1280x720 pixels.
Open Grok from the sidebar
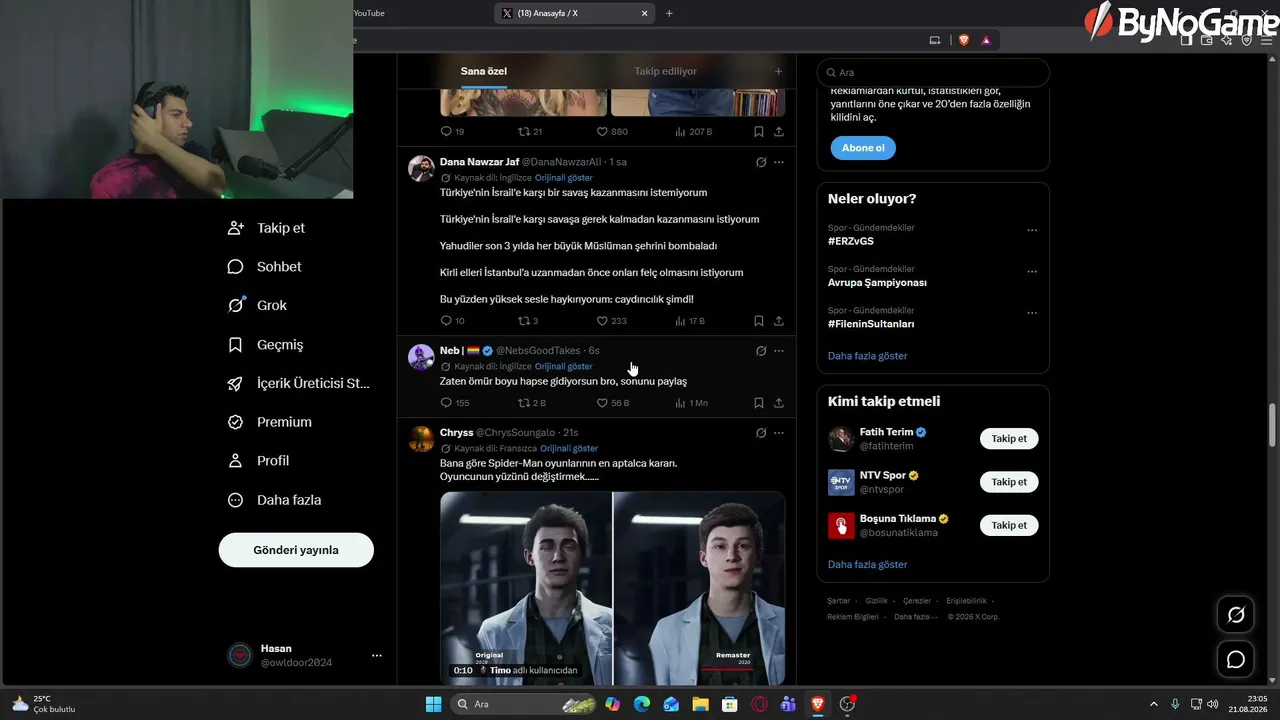click(x=258, y=306)
